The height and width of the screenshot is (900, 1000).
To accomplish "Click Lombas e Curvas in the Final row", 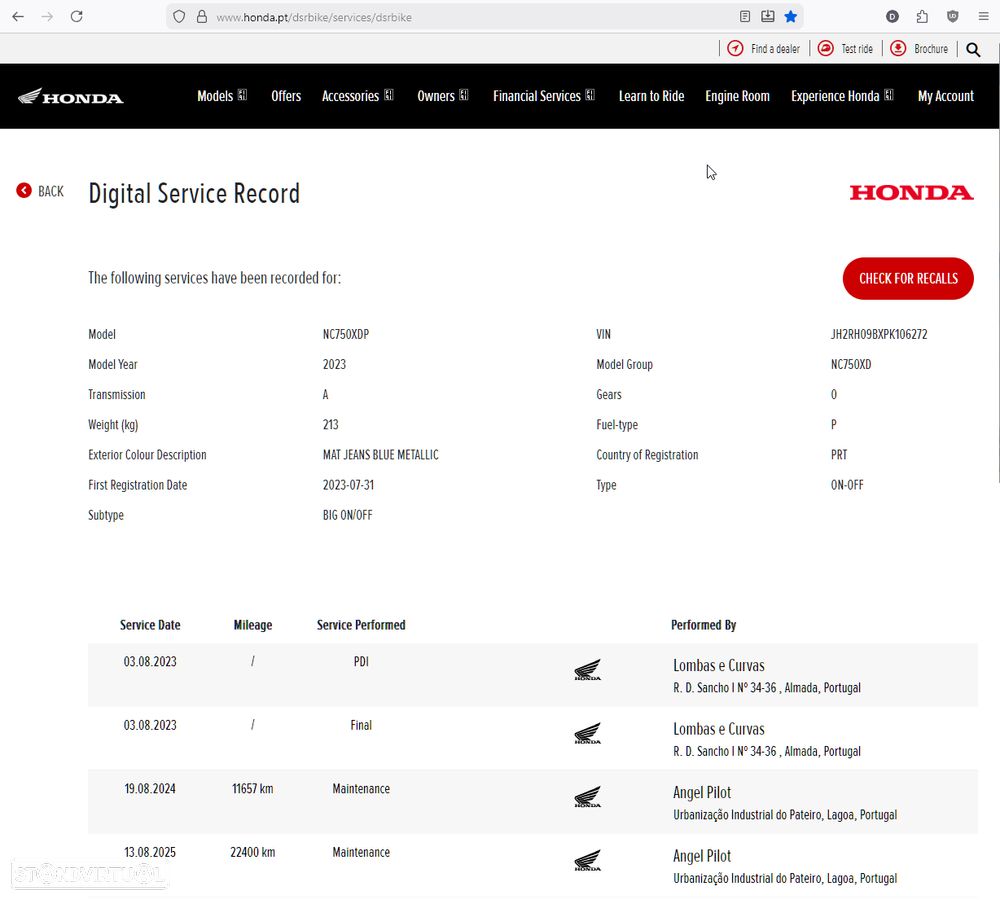I will [719, 729].
